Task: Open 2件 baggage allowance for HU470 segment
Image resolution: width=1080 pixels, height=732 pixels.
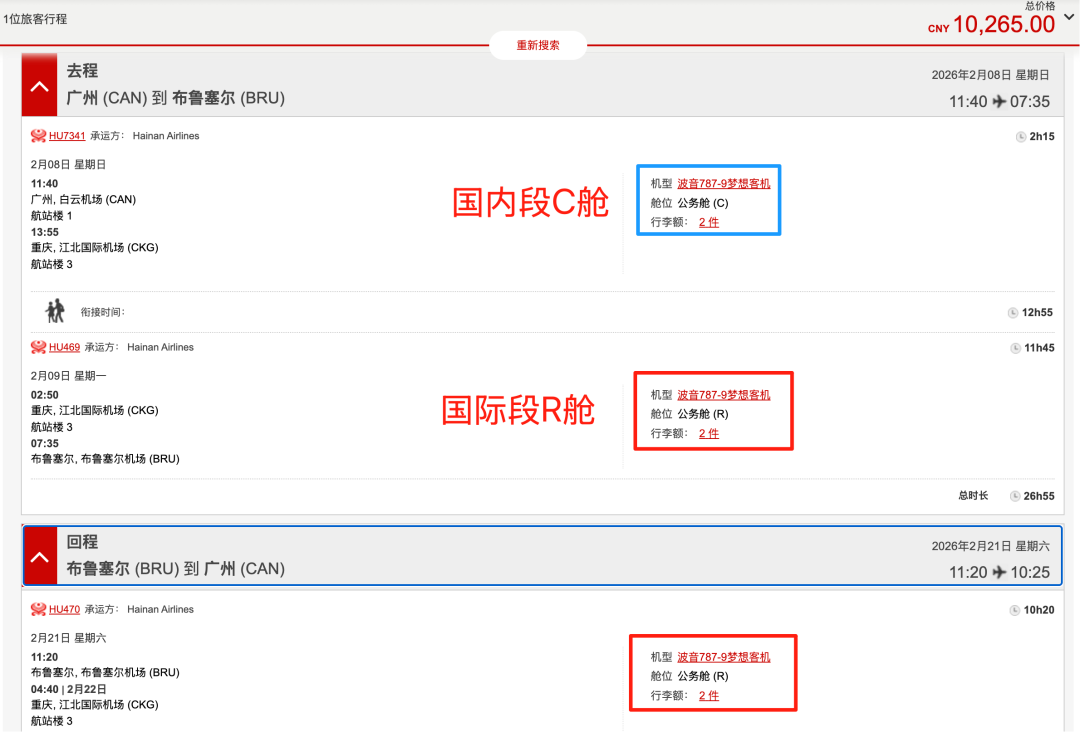Action: click(x=709, y=696)
